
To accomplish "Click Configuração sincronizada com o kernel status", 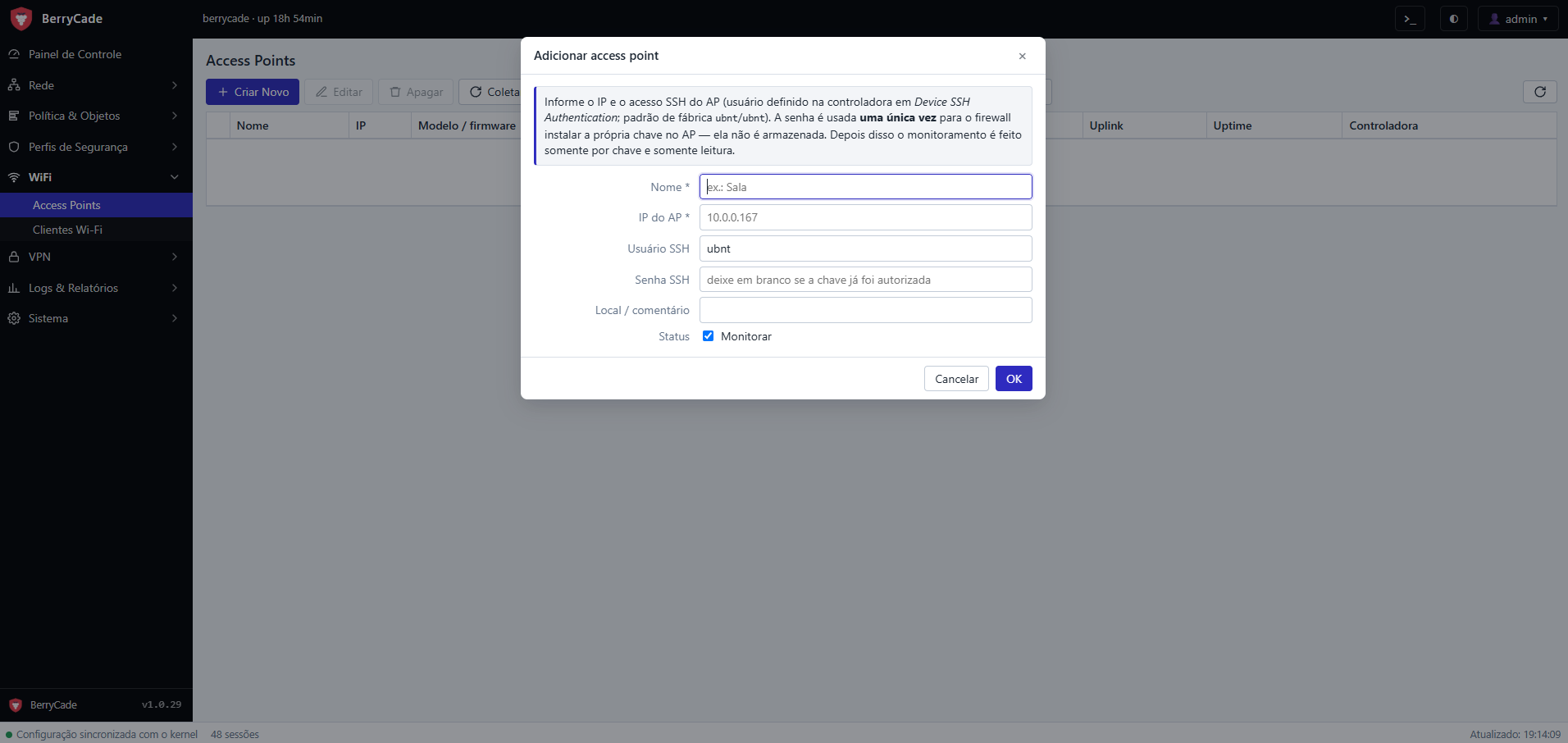I will [x=102, y=734].
